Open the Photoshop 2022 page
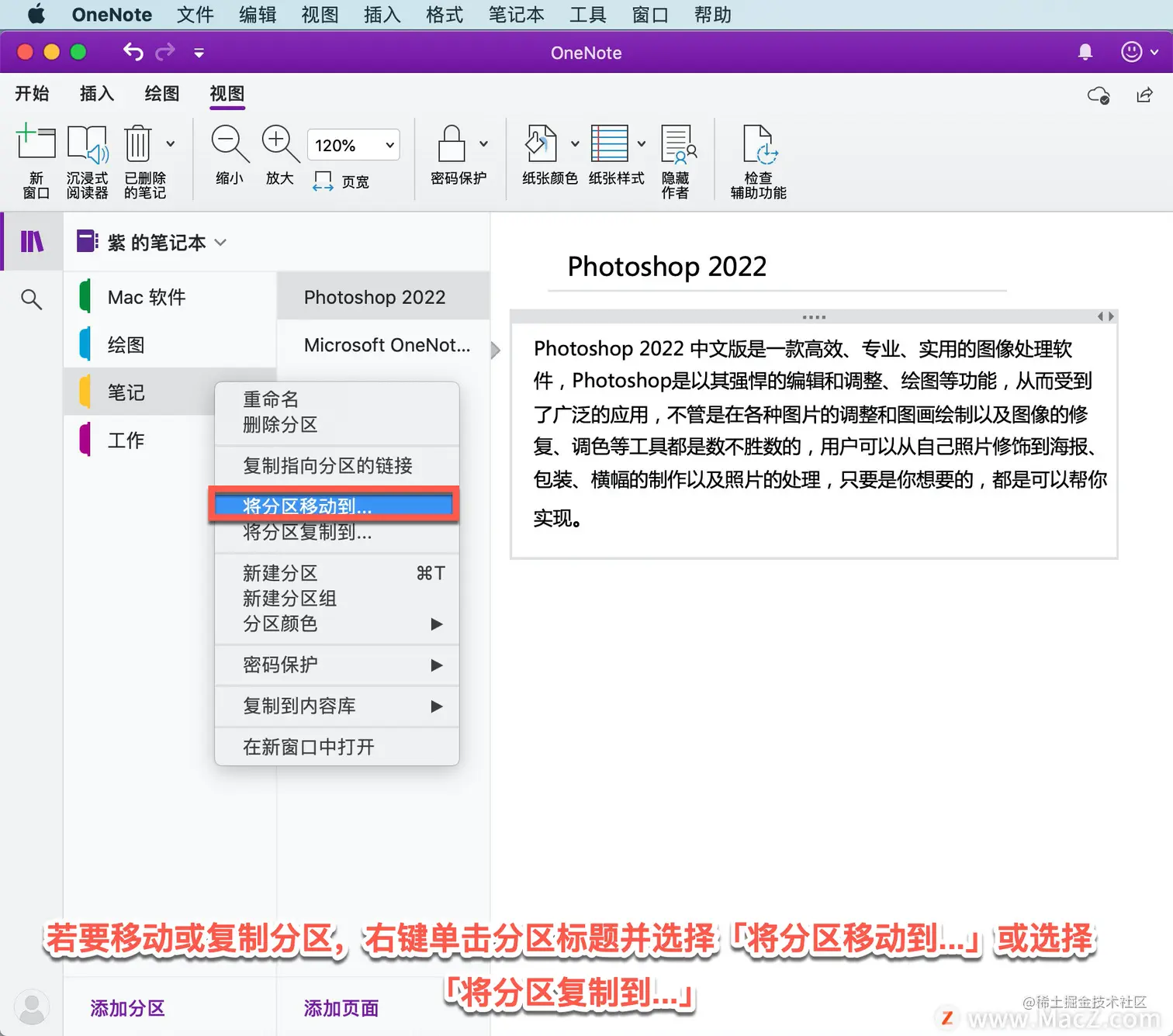This screenshot has width=1173, height=1036. [x=383, y=297]
